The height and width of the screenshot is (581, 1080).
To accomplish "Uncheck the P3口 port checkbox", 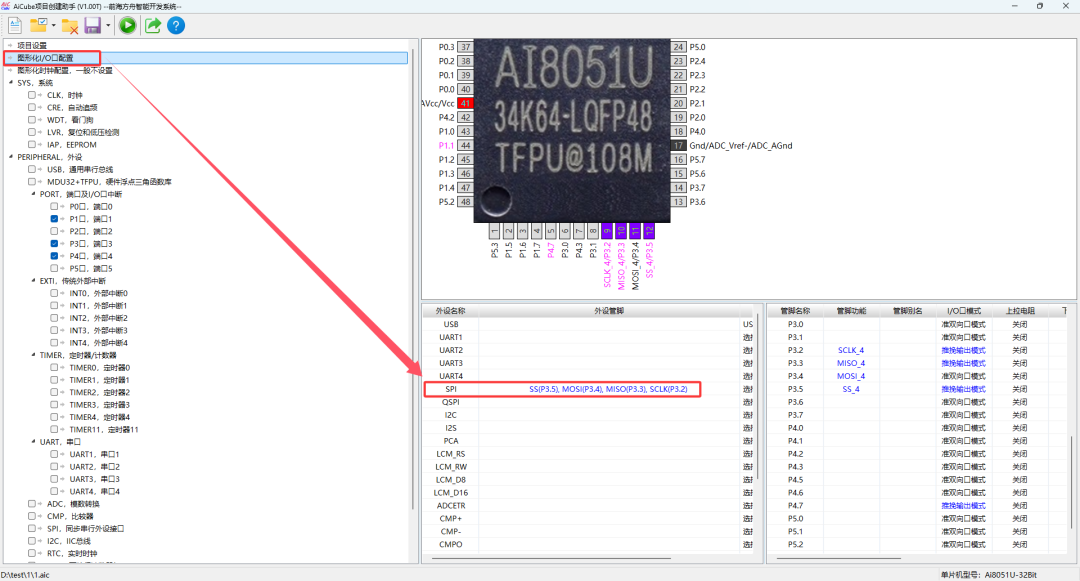I will coord(55,243).
